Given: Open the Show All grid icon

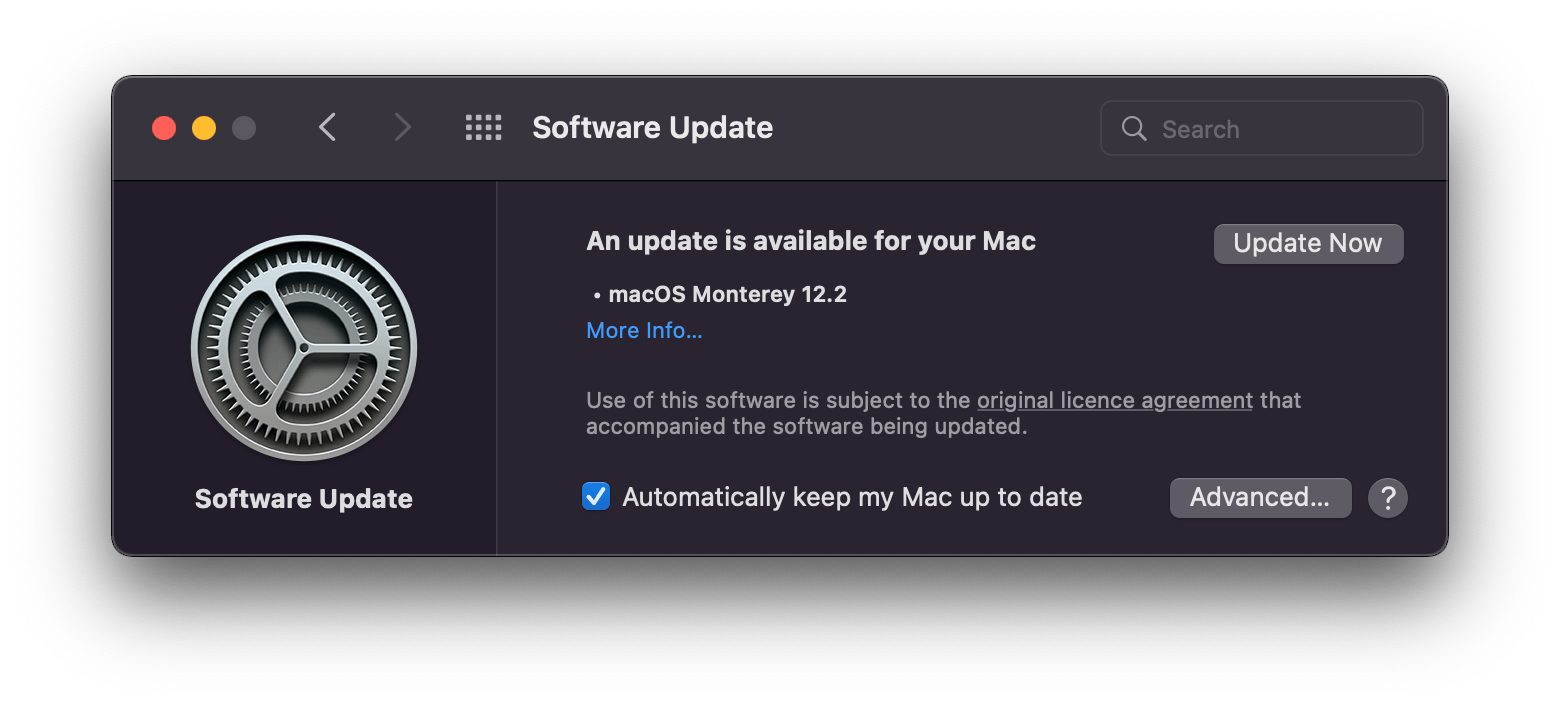Looking at the screenshot, I should coord(483,127).
